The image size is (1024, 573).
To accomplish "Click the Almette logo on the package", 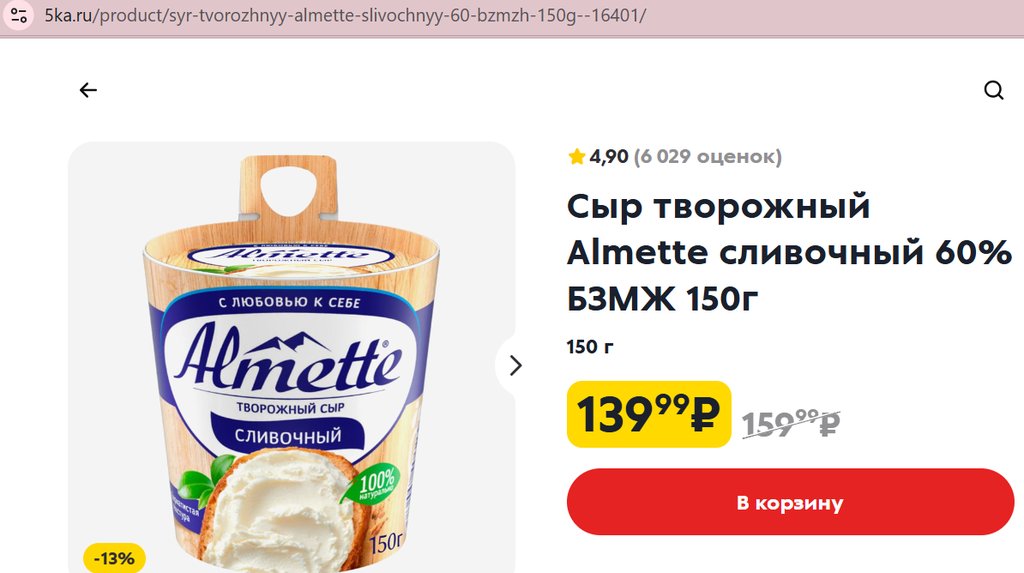I will 288,359.
